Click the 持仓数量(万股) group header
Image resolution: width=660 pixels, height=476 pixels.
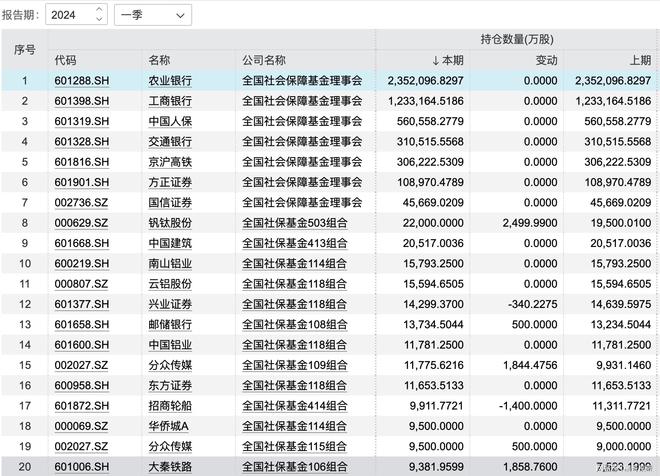click(517, 40)
